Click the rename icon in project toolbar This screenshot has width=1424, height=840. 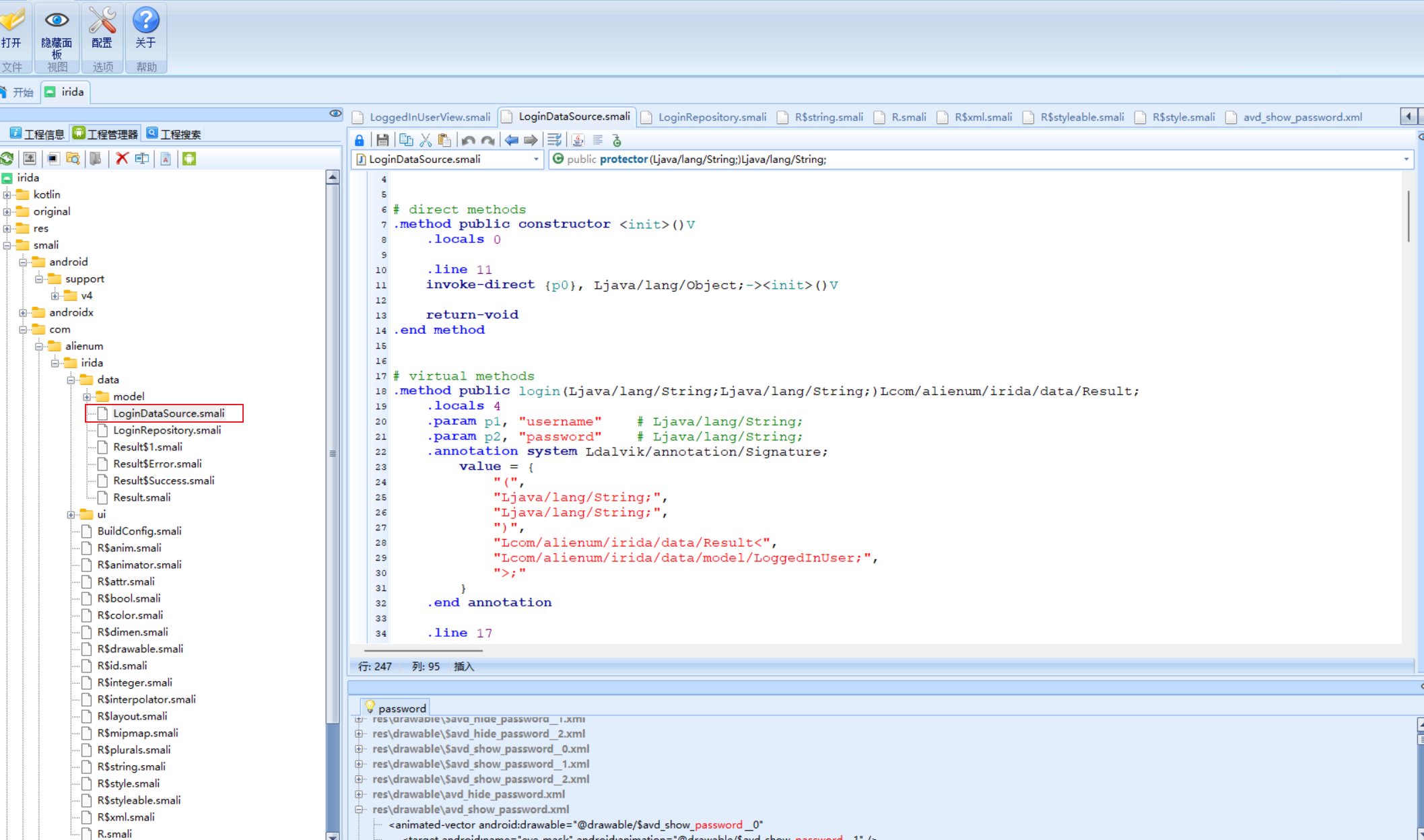click(x=142, y=159)
